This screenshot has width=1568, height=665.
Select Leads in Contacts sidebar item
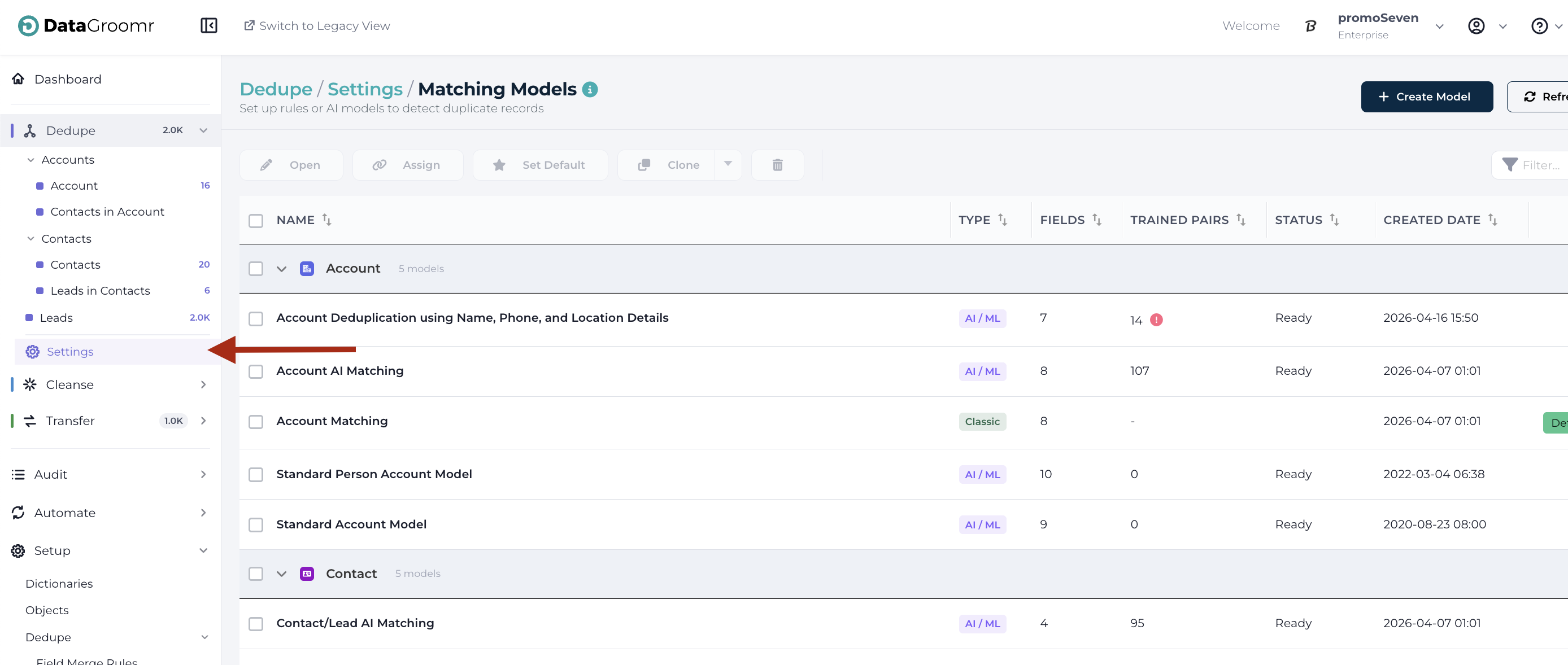click(x=100, y=291)
